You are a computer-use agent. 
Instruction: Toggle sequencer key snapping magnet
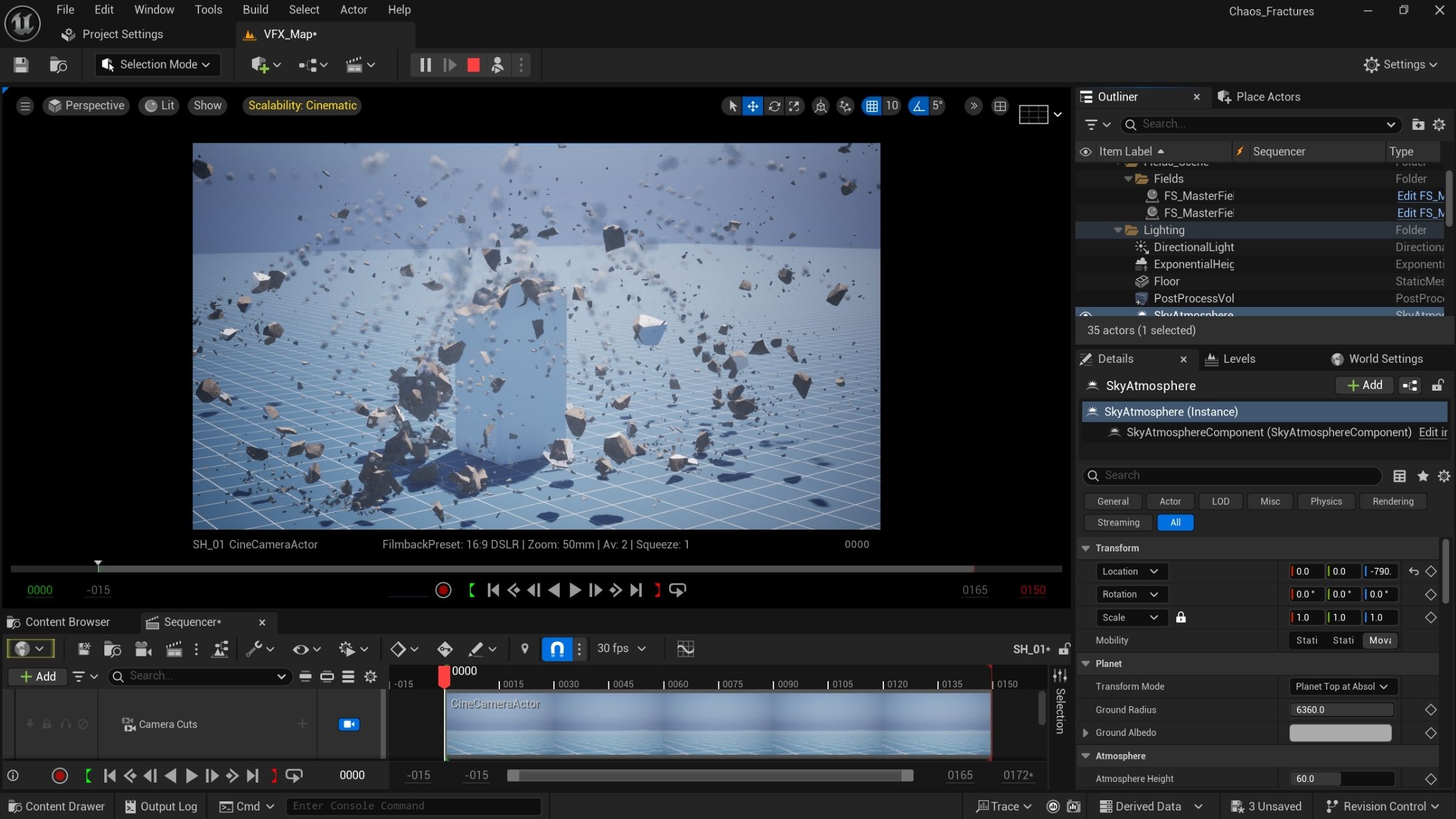(557, 649)
